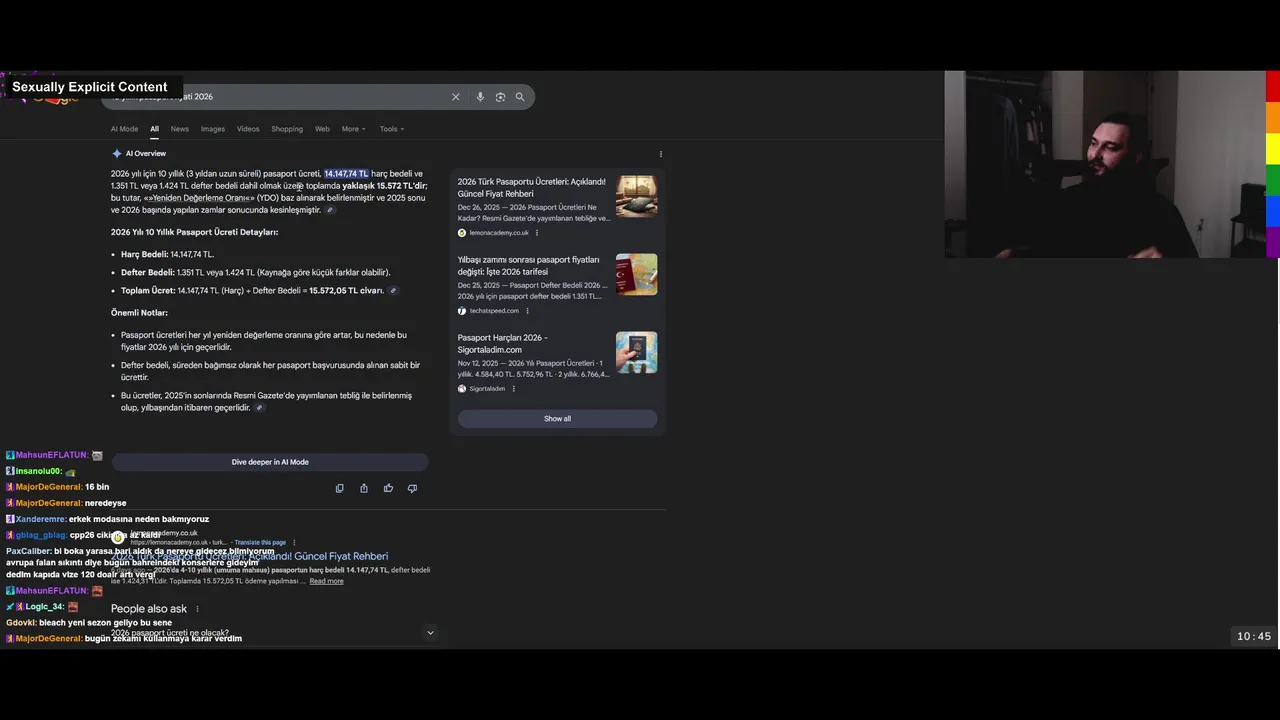Open three-dot menu beside Sigortaladim source
This screenshot has height=720, width=1280.
pos(513,389)
